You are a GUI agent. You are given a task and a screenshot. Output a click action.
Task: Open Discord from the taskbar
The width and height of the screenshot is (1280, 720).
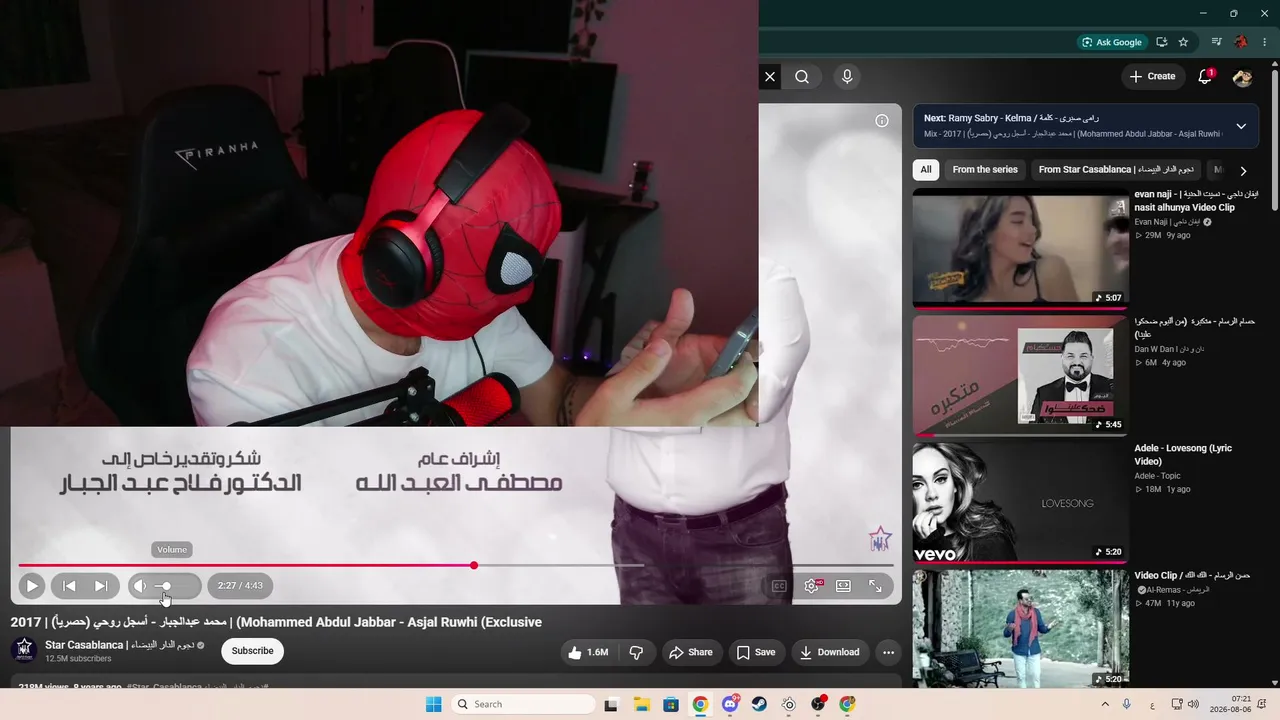(730, 704)
